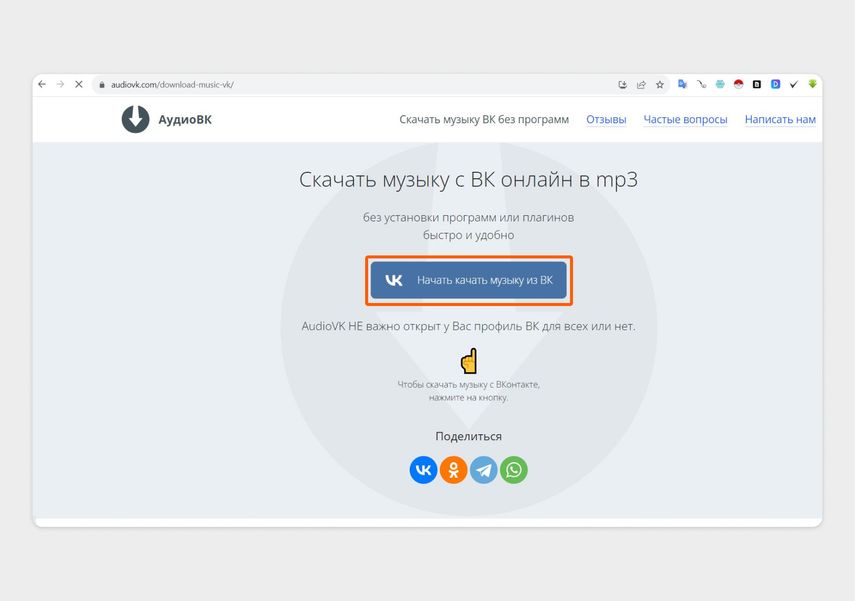This screenshot has height=601, width=855.
Task: Stop page loading with the X icon
Action: pos(79,85)
